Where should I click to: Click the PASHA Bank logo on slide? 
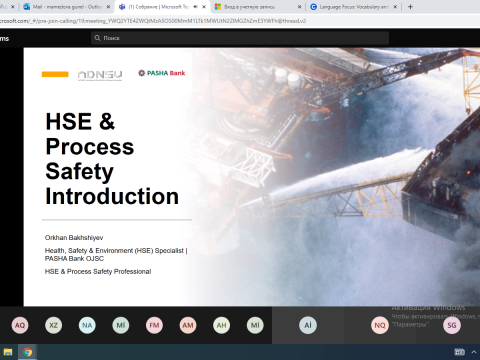click(162, 73)
